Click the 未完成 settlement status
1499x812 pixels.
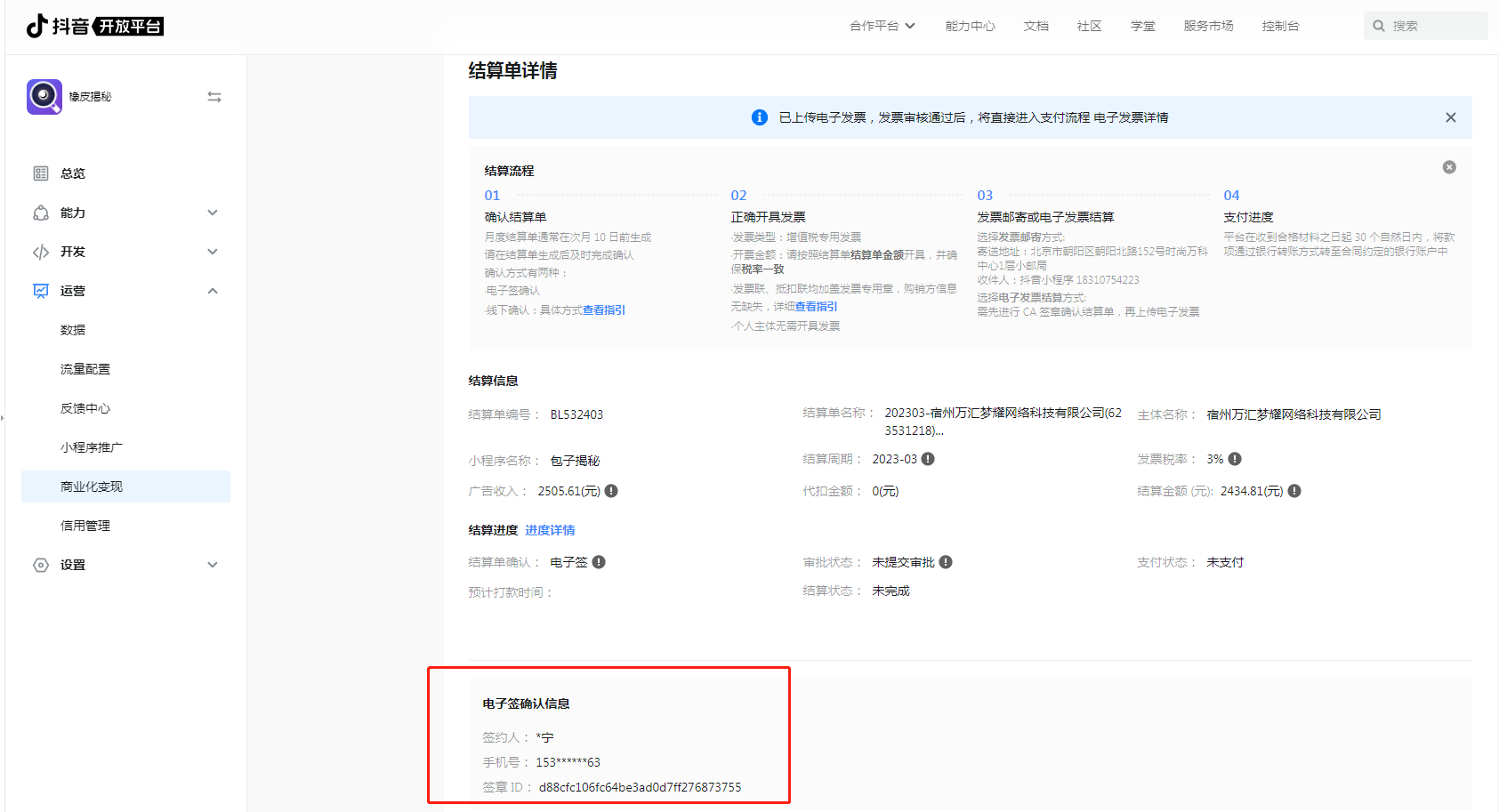click(891, 591)
